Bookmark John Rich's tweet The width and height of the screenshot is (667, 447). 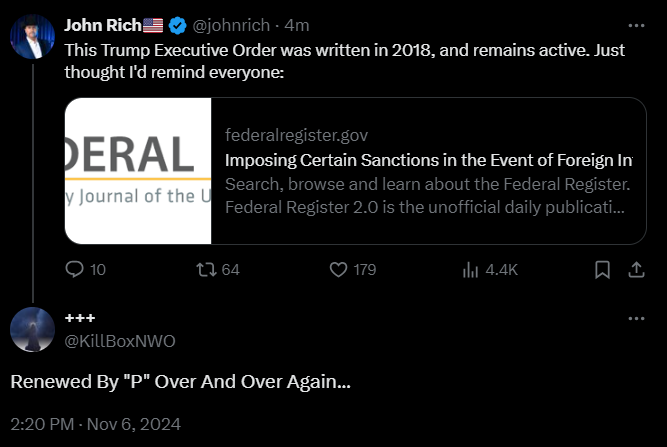pyautogui.click(x=602, y=269)
